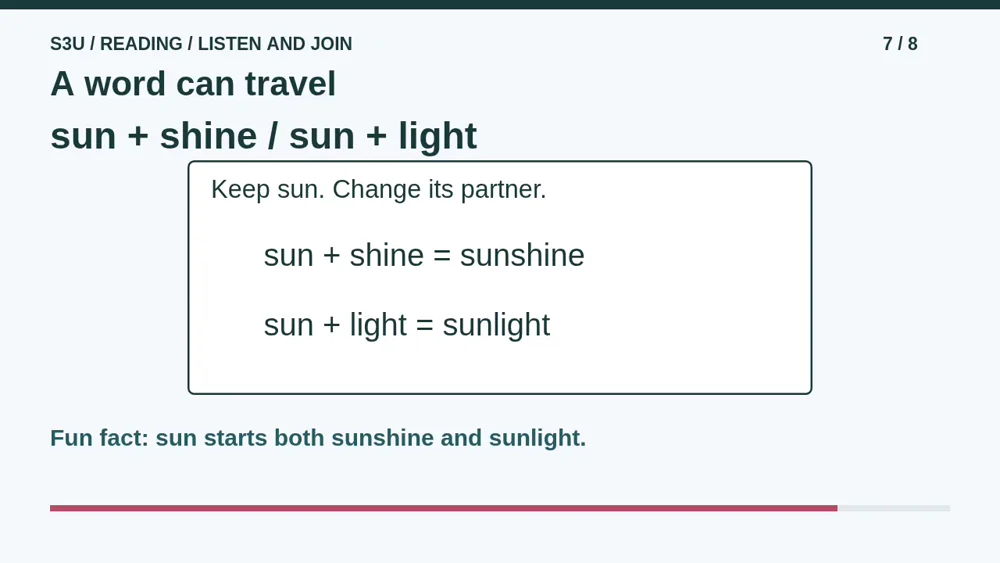Open LISTEN AND JOIN breadcrumb text
The width and height of the screenshot is (1000, 563).
(275, 44)
